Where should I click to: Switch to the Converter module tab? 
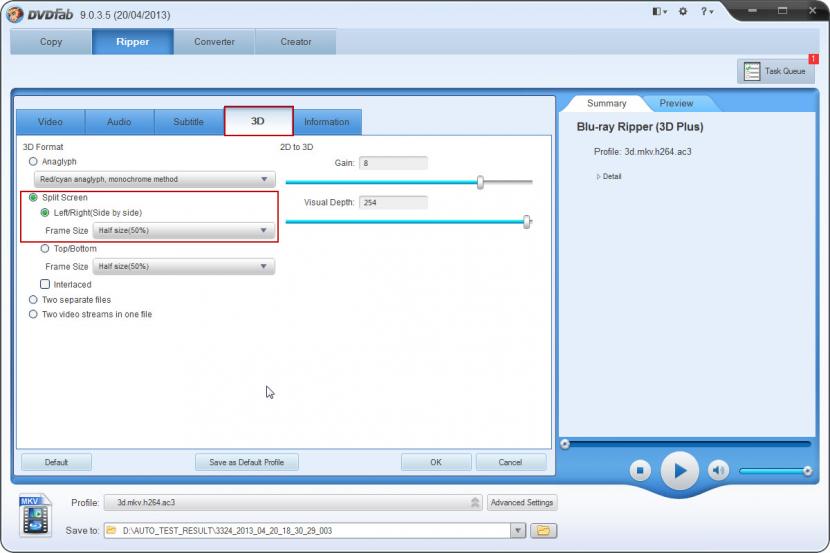[214, 42]
